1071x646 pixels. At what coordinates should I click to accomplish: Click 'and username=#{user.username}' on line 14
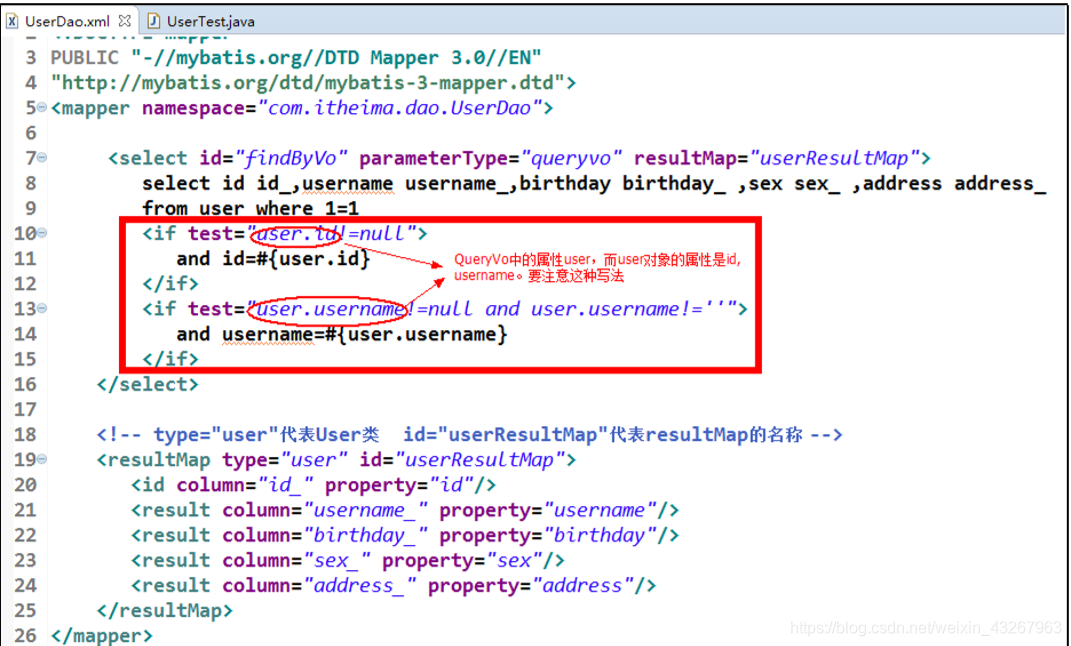pos(342,334)
